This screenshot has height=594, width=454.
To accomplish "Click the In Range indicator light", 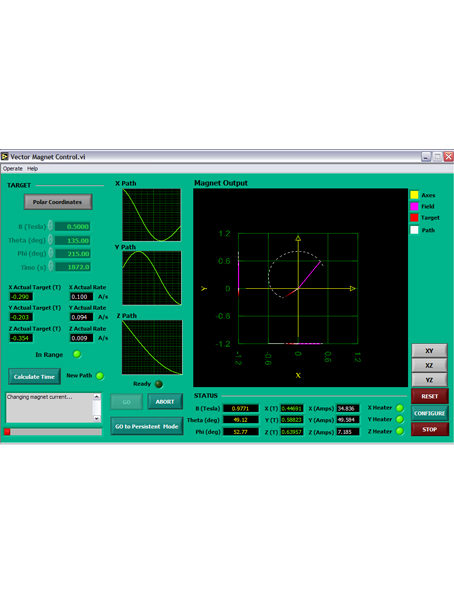I will pos(77,355).
